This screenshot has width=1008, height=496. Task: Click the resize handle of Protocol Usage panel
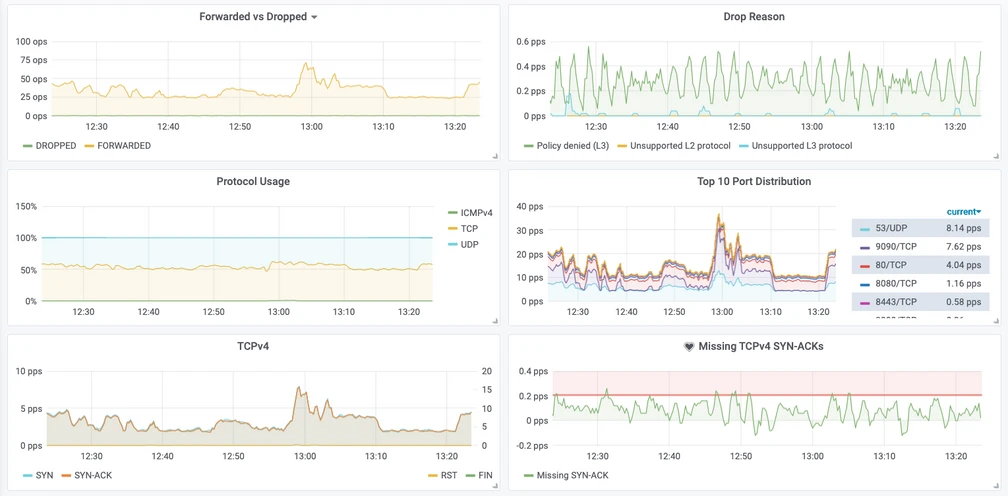click(x=494, y=322)
